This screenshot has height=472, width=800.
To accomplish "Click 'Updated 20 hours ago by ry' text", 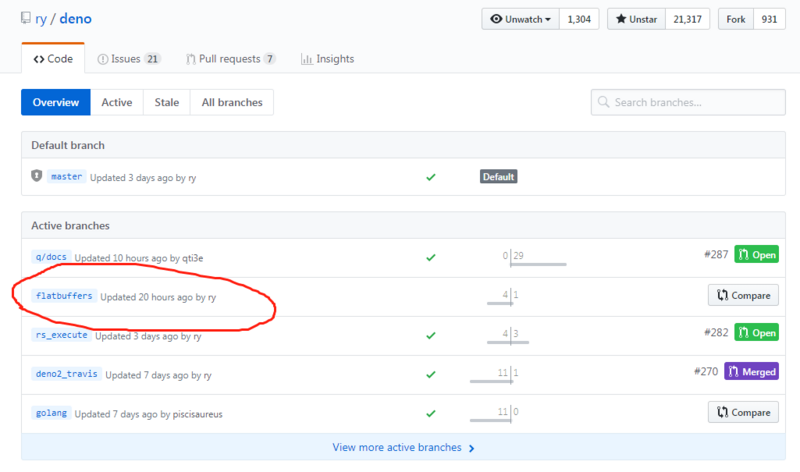I will pyautogui.click(x=158, y=297).
